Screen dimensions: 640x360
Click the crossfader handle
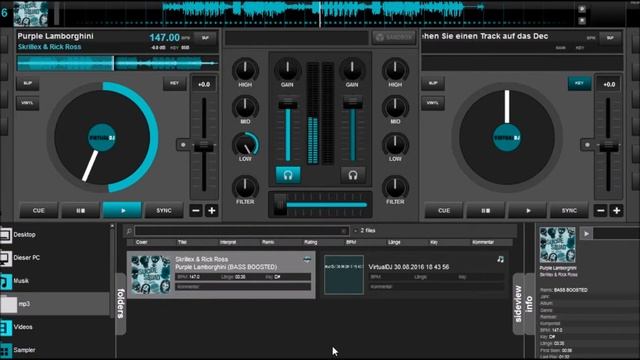click(280, 204)
